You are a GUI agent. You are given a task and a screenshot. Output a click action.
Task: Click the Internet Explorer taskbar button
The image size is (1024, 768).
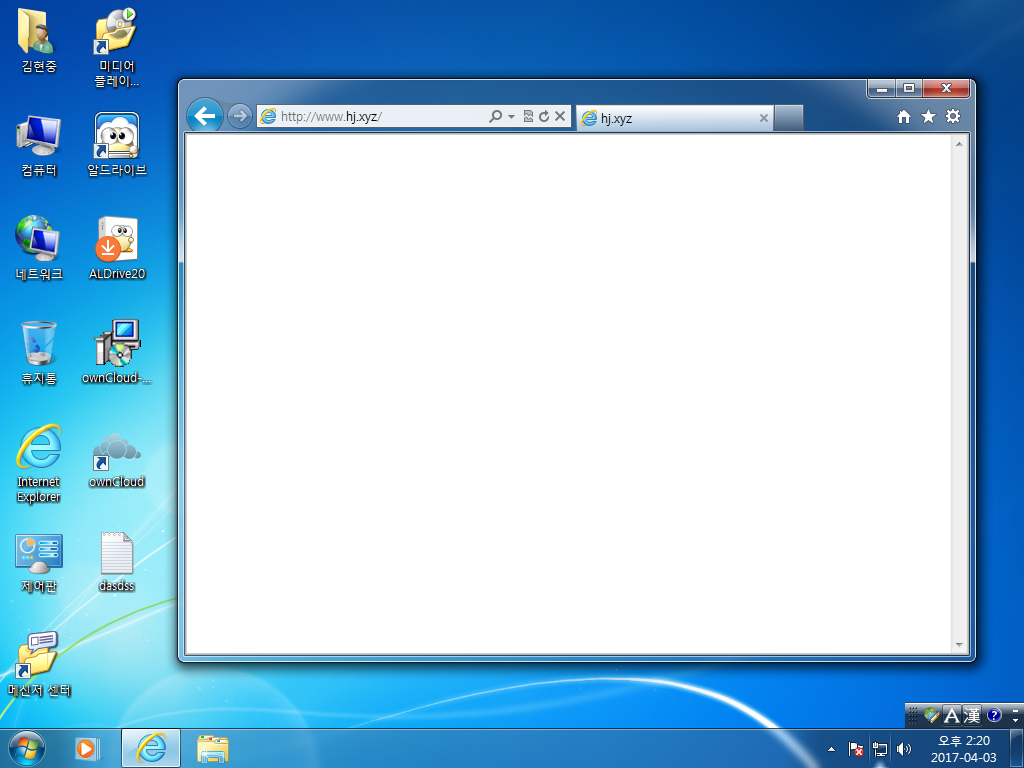click(151, 748)
